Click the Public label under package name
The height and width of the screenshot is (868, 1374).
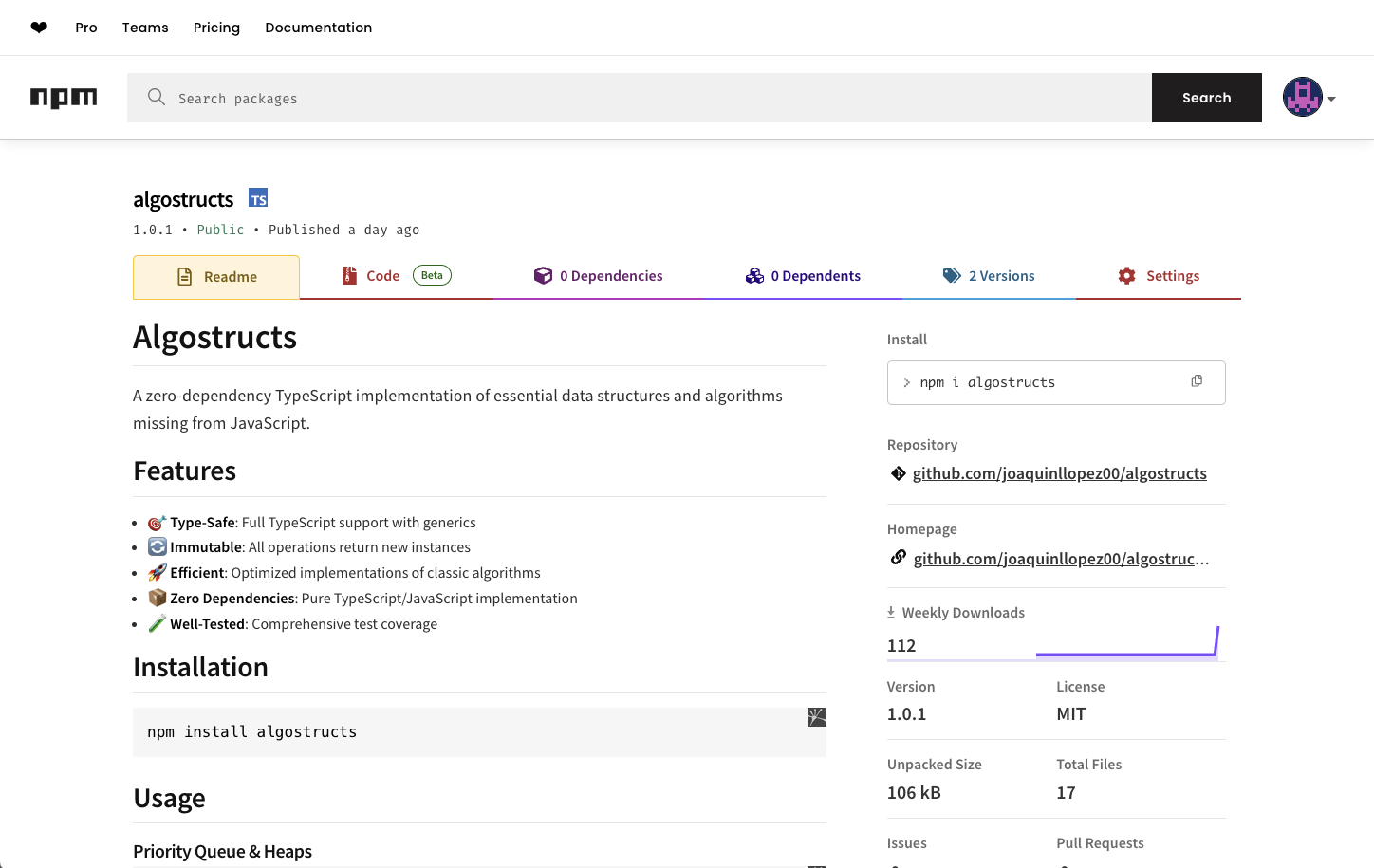click(220, 230)
